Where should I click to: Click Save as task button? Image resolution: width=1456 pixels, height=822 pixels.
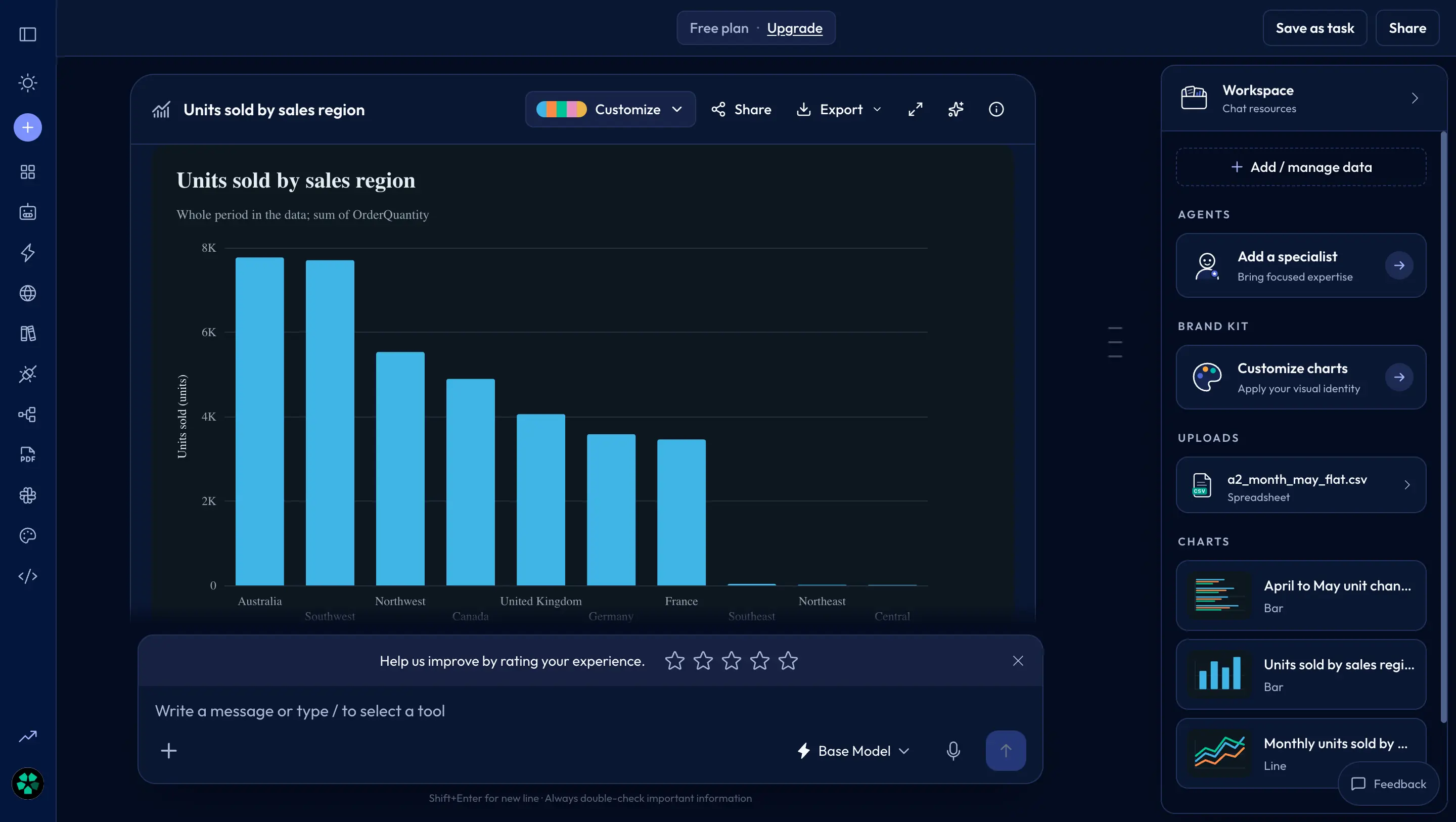pos(1314,28)
